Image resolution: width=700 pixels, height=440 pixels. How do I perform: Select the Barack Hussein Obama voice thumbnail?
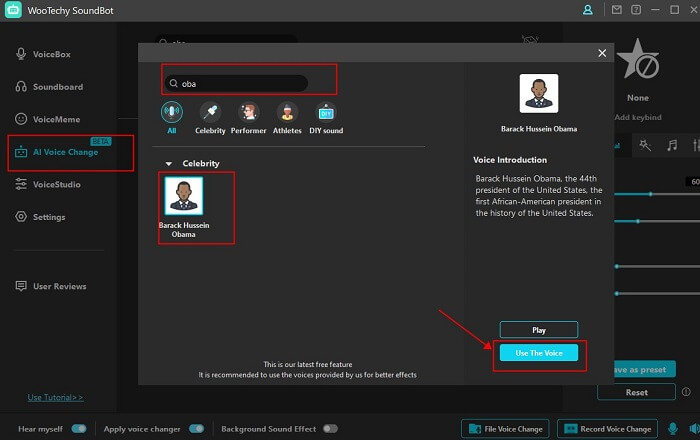183,195
